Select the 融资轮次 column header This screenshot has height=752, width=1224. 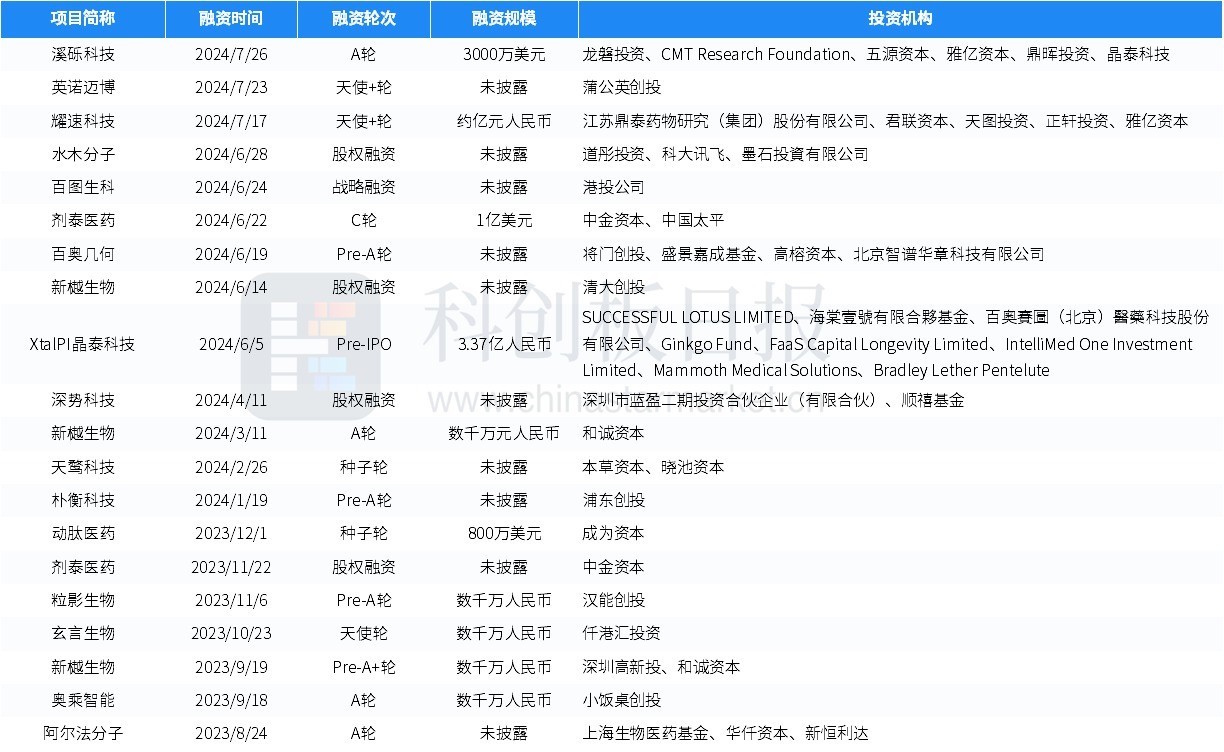tap(364, 19)
